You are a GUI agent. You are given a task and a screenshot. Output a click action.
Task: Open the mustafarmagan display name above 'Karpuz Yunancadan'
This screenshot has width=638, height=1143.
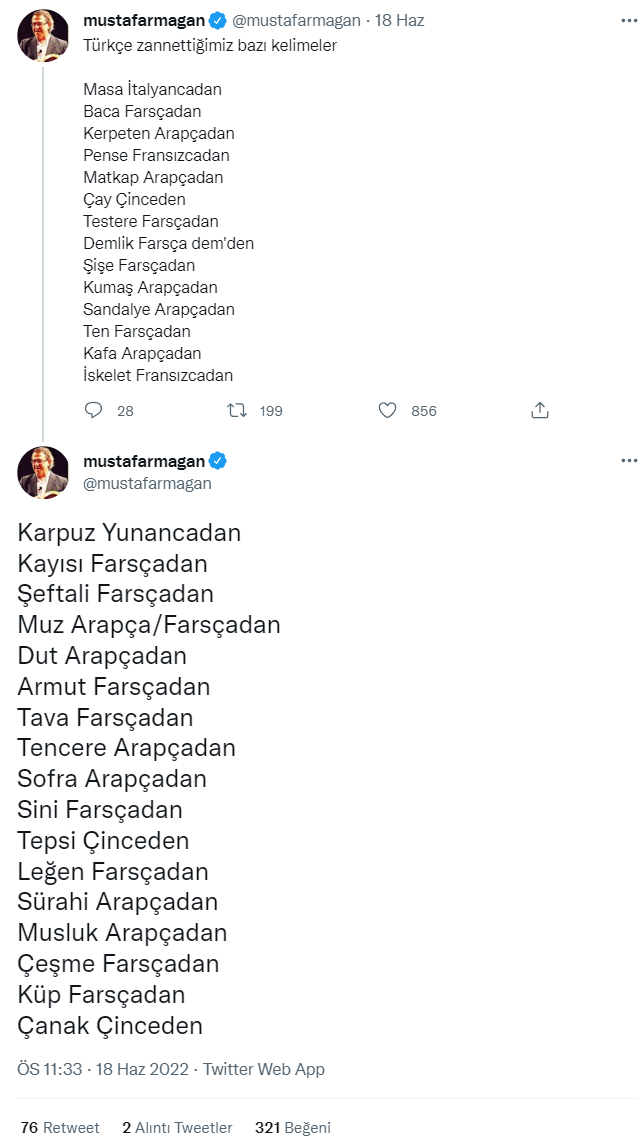(x=144, y=461)
